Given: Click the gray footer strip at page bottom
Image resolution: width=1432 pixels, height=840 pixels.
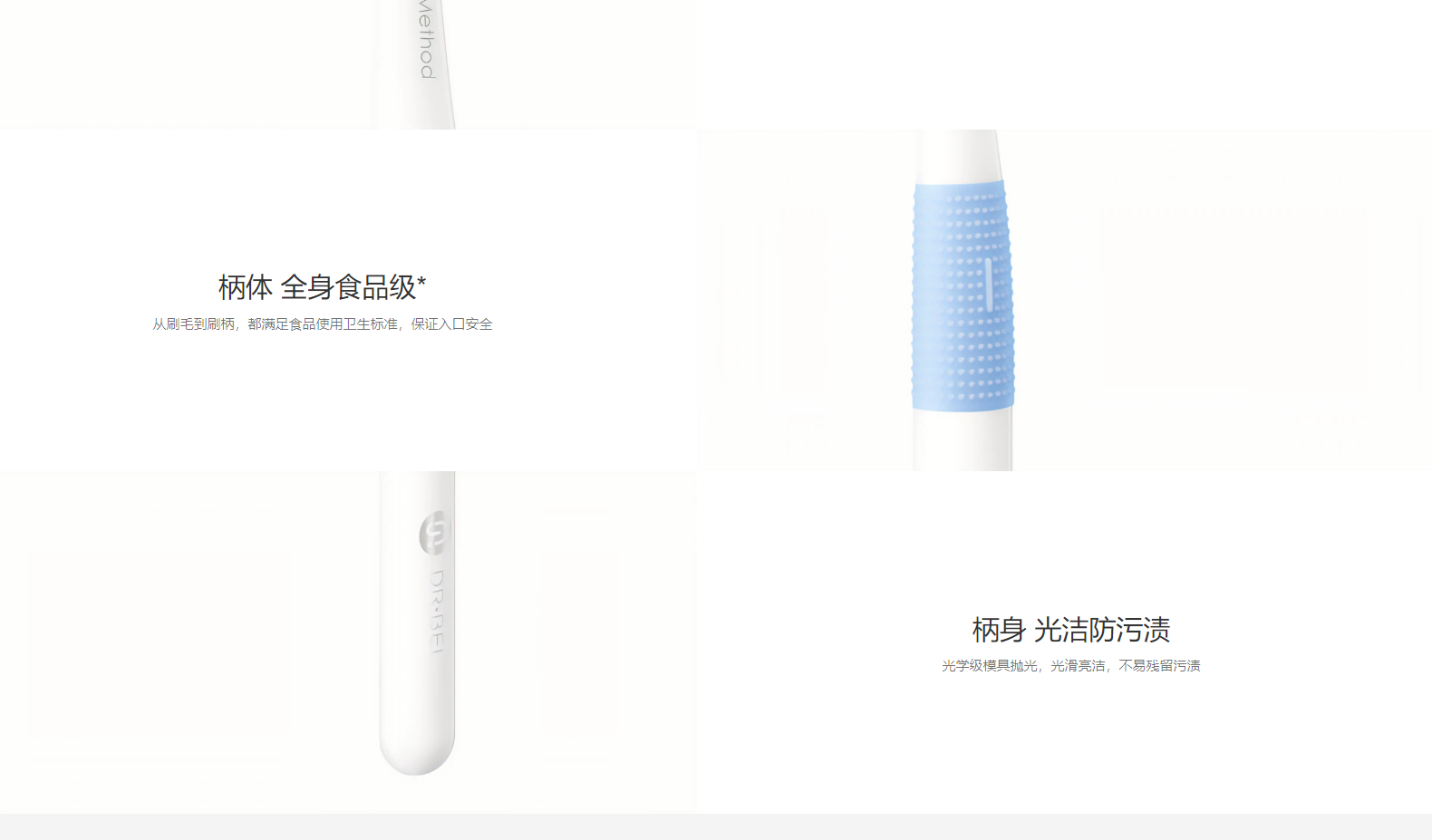Looking at the screenshot, I should click(716, 826).
